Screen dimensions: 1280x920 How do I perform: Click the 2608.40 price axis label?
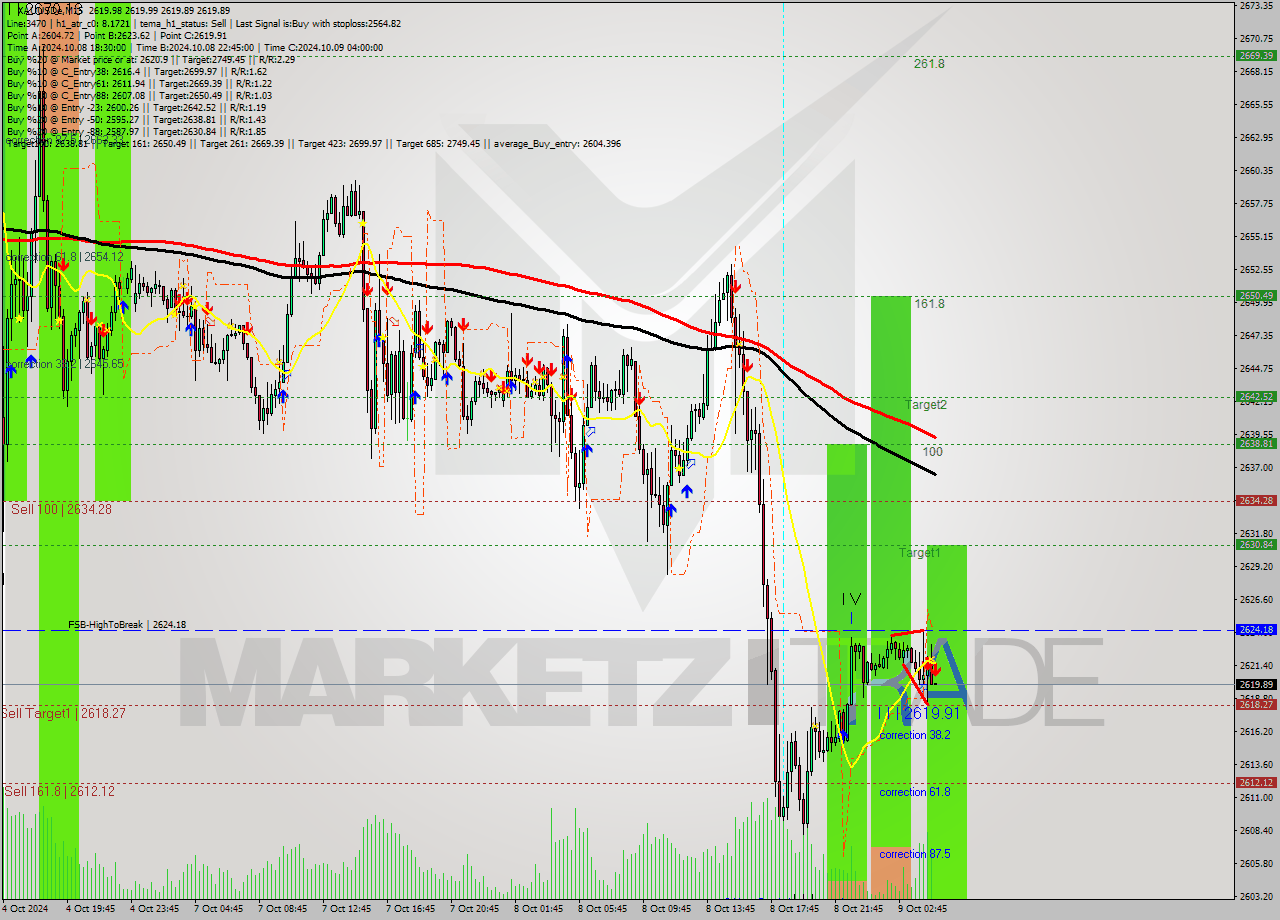click(x=1256, y=830)
